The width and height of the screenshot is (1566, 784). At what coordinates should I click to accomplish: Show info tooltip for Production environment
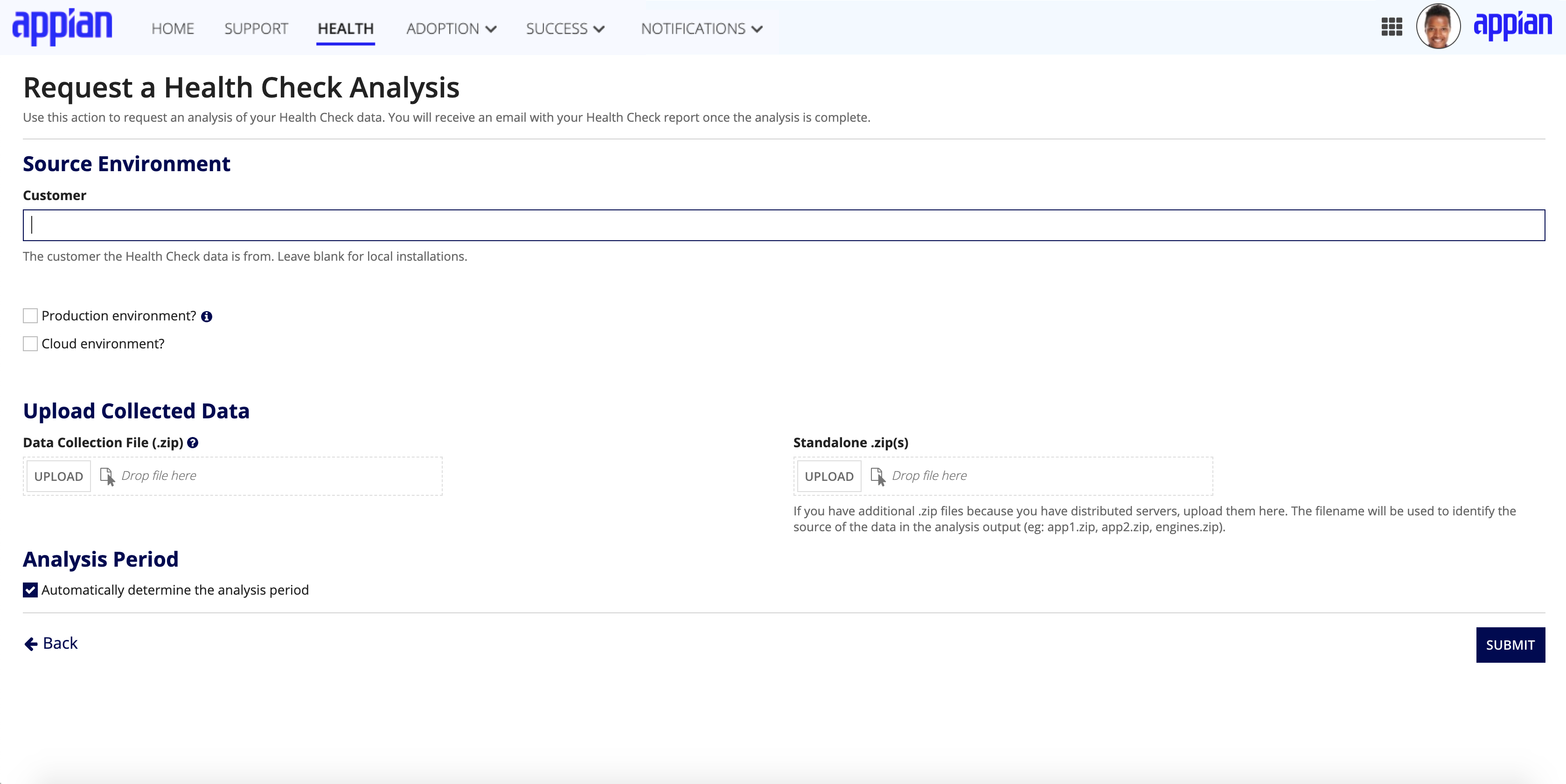click(207, 317)
